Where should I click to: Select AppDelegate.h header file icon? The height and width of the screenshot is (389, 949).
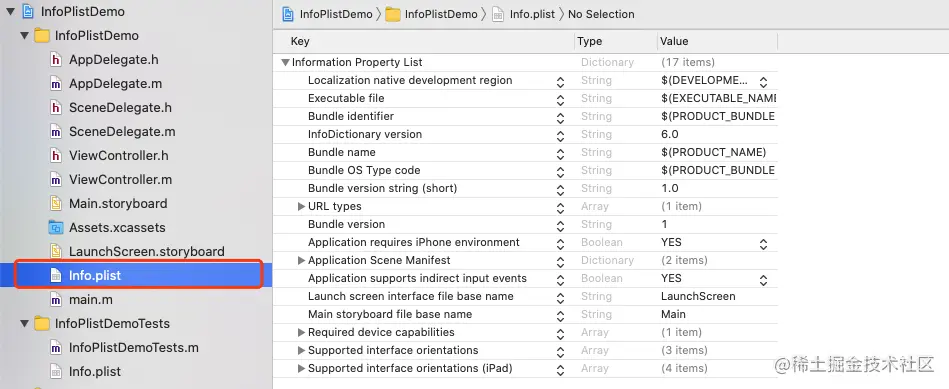[56, 59]
